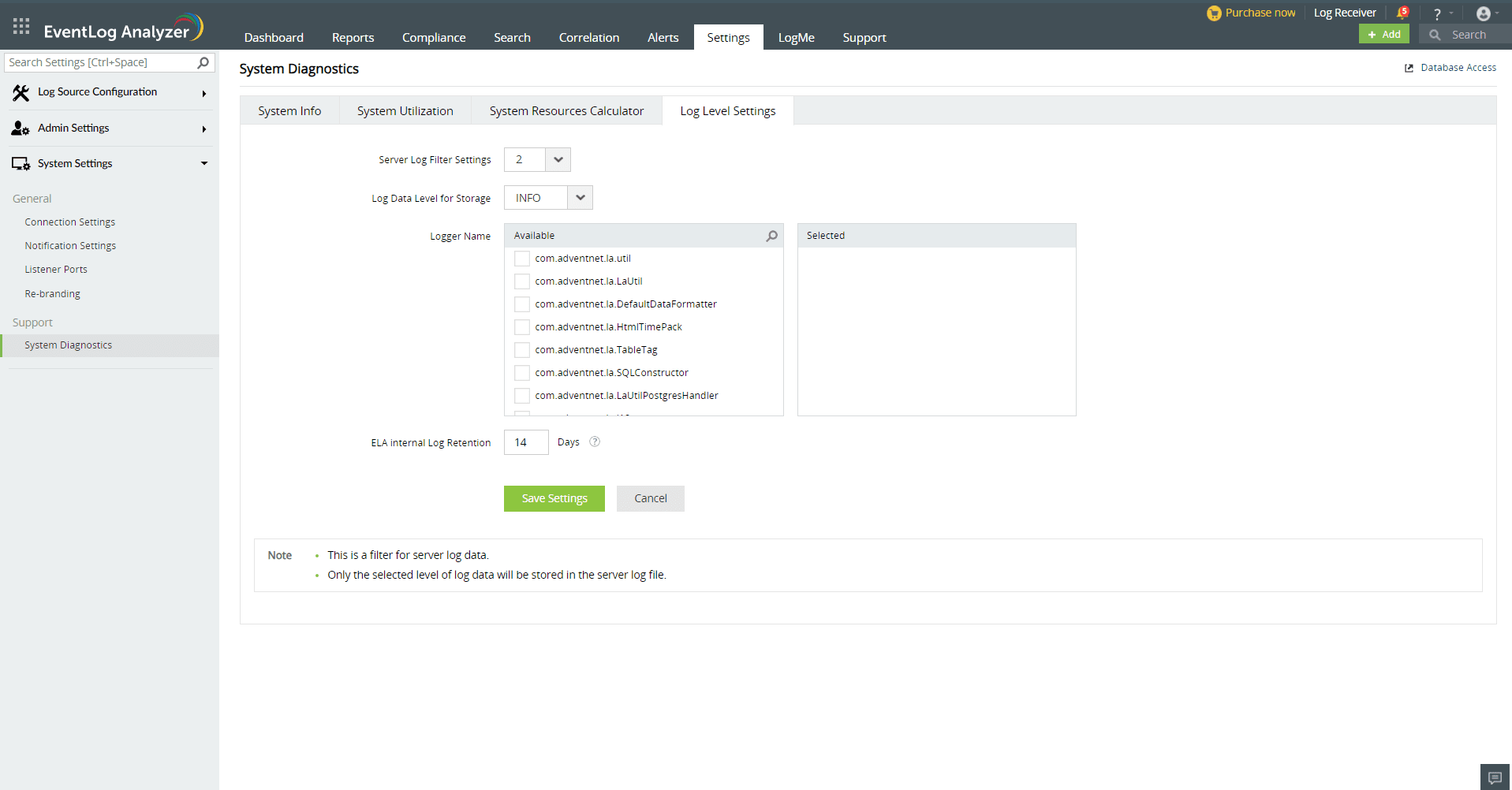Open the Server Log Filter Settings dropdown
This screenshot has width=1512, height=790.
coord(558,160)
